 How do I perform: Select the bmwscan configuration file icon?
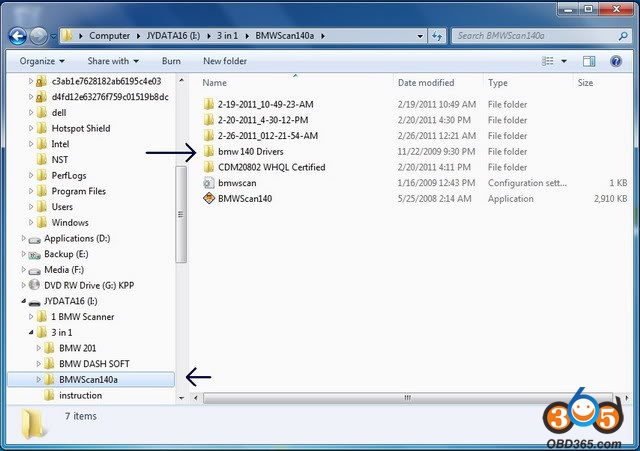click(x=209, y=183)
